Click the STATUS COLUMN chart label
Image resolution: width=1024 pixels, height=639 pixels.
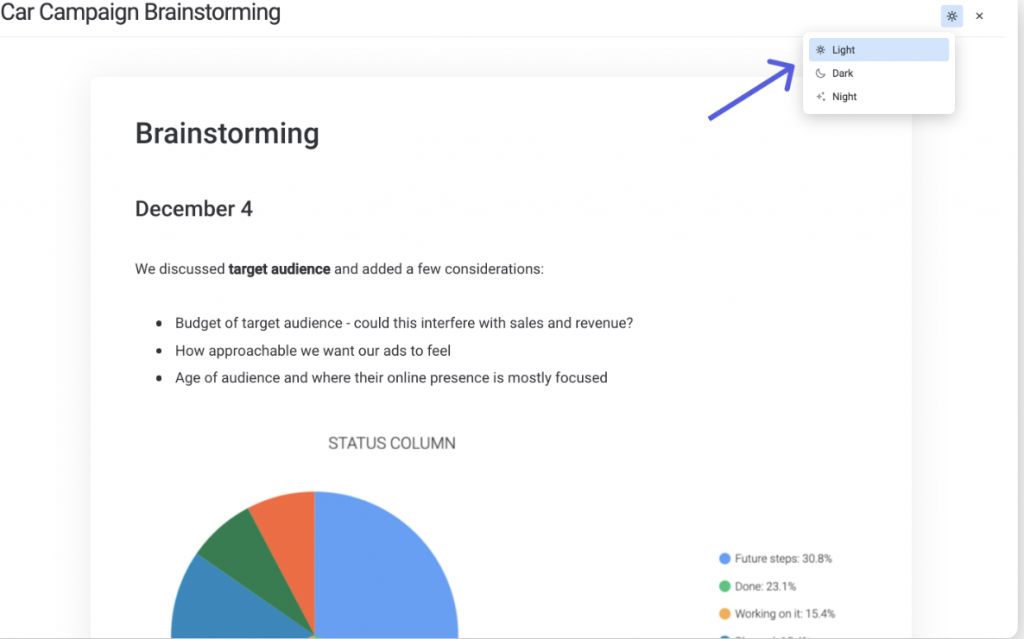point(391,443)
